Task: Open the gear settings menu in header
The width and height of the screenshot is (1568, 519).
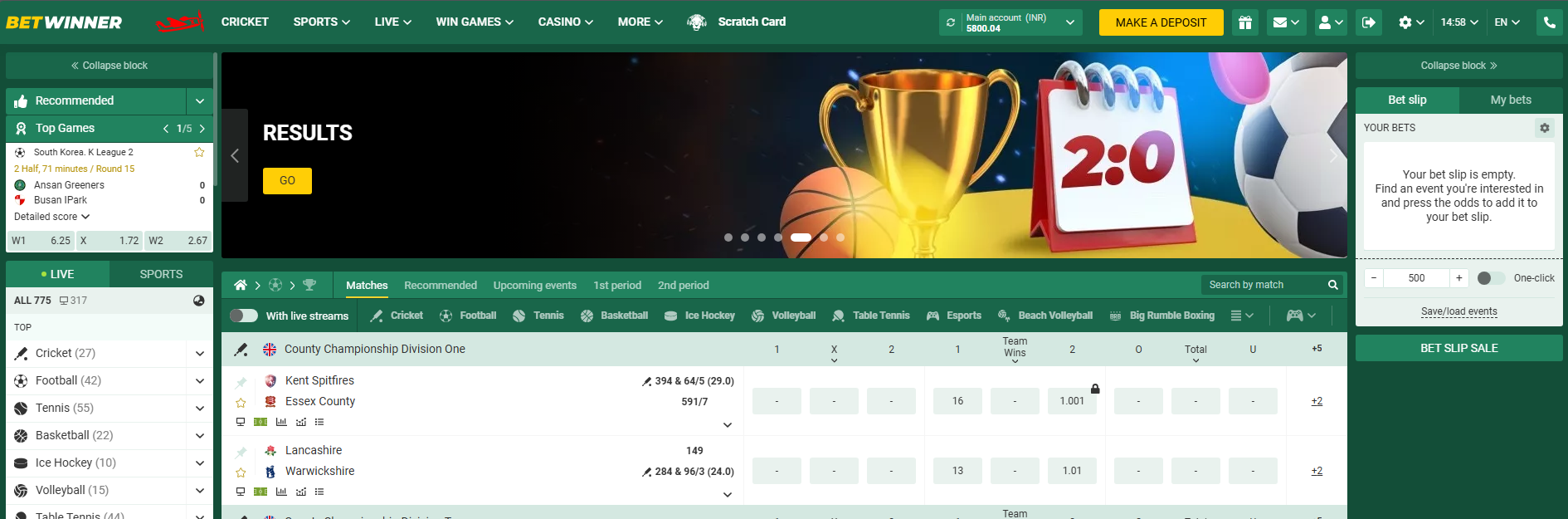Action: coord(1411,22)
